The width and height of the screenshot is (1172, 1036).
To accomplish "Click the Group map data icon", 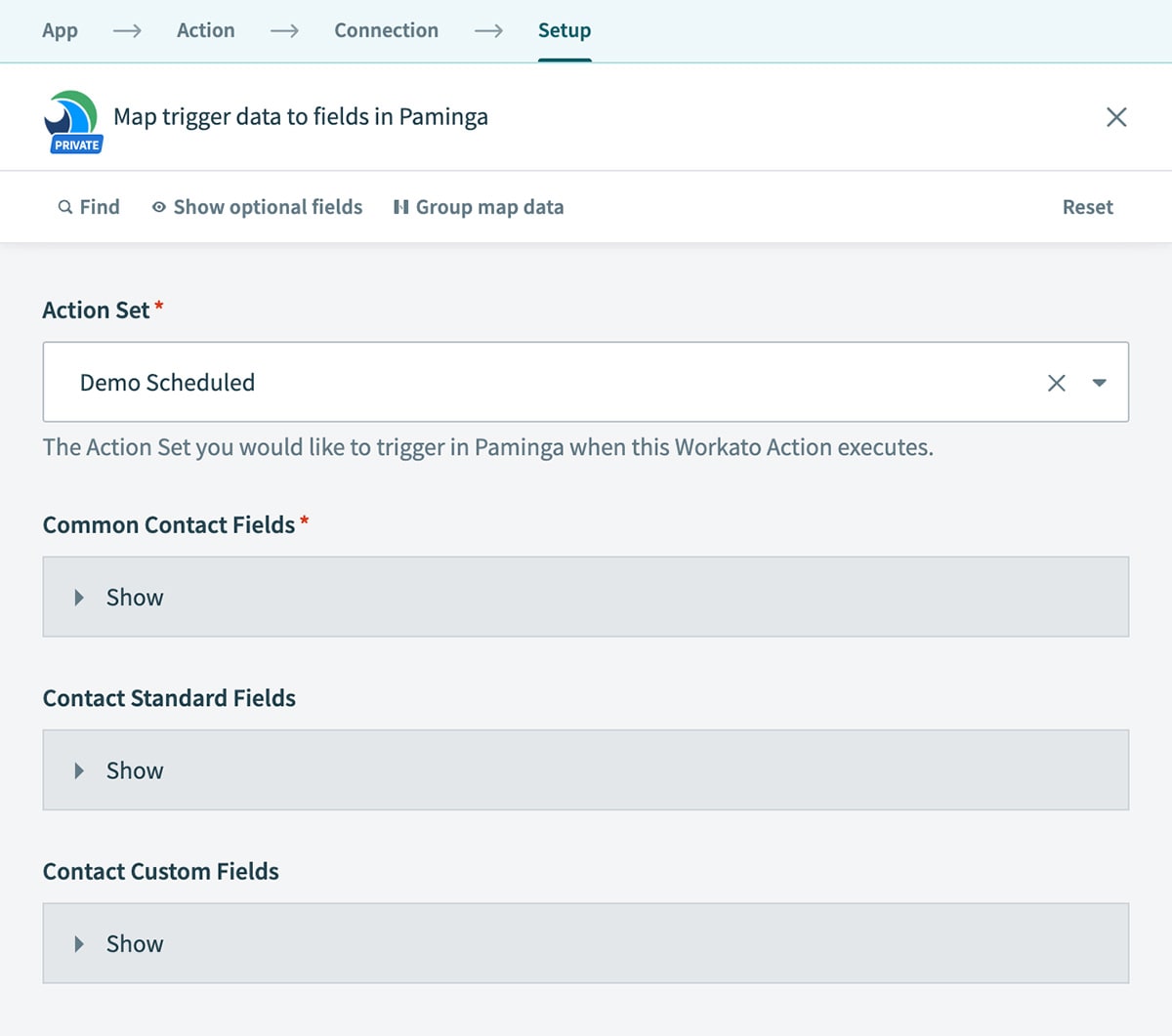I will pos(400,207).
